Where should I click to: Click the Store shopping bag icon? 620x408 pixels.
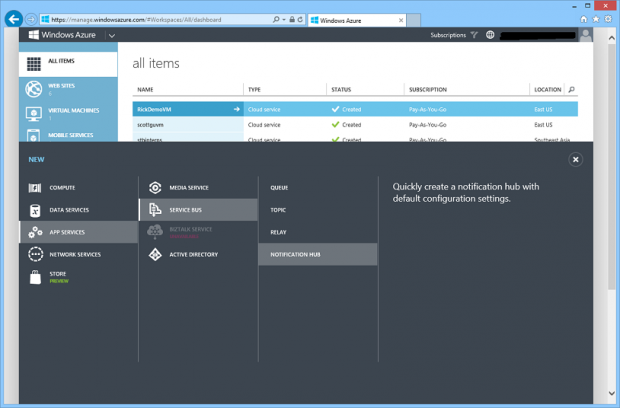pyautogui.click(x=35, y=277)
